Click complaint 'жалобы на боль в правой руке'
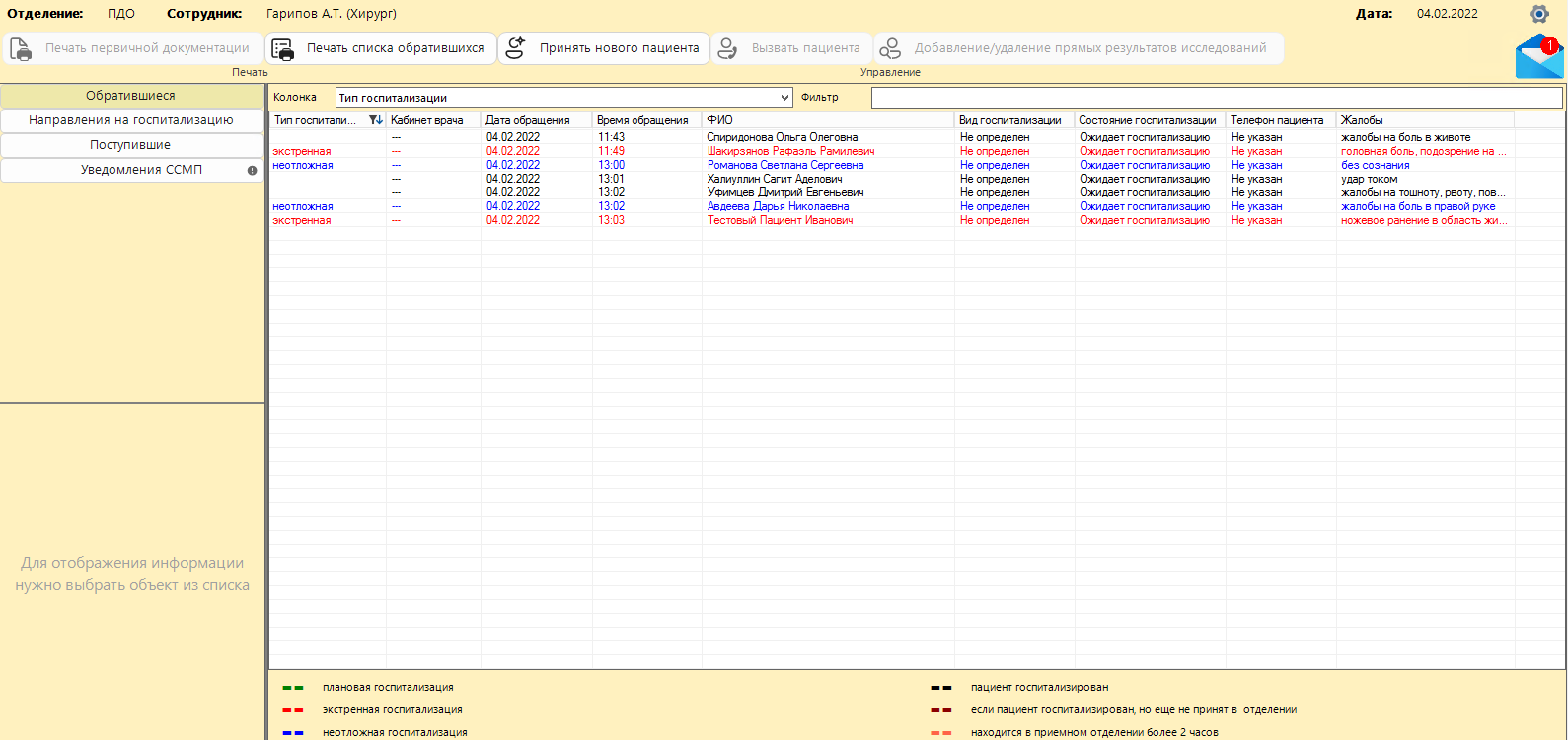This screenshot has height=740, width=1568. pos(1418,206)
